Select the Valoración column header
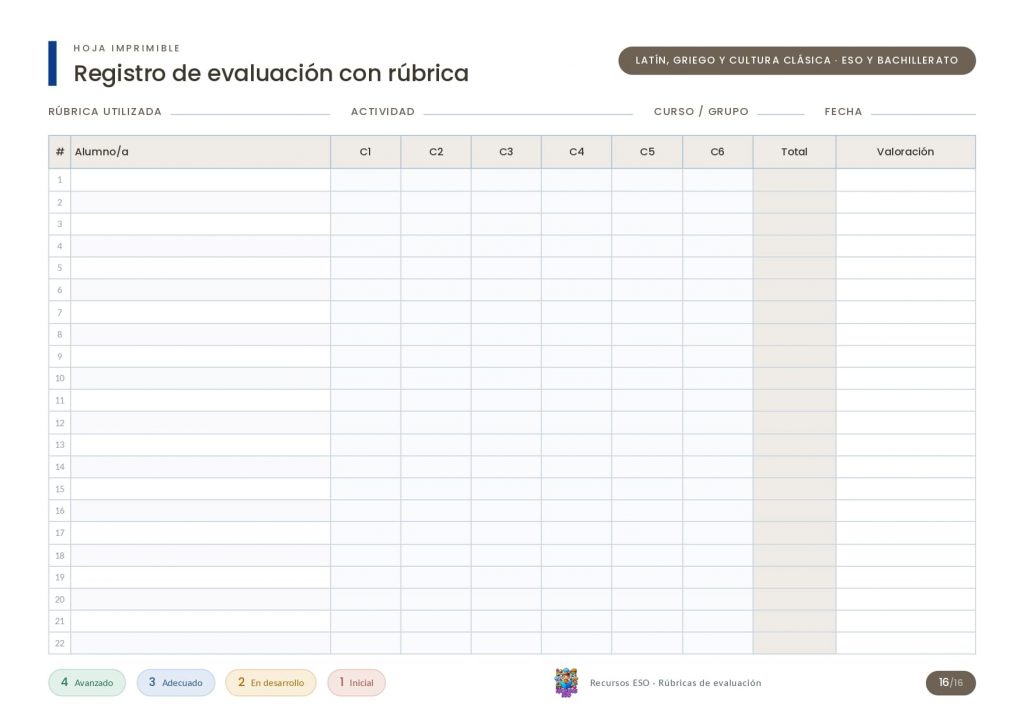This screenshot has height=724, width=1024. (905, 152)
